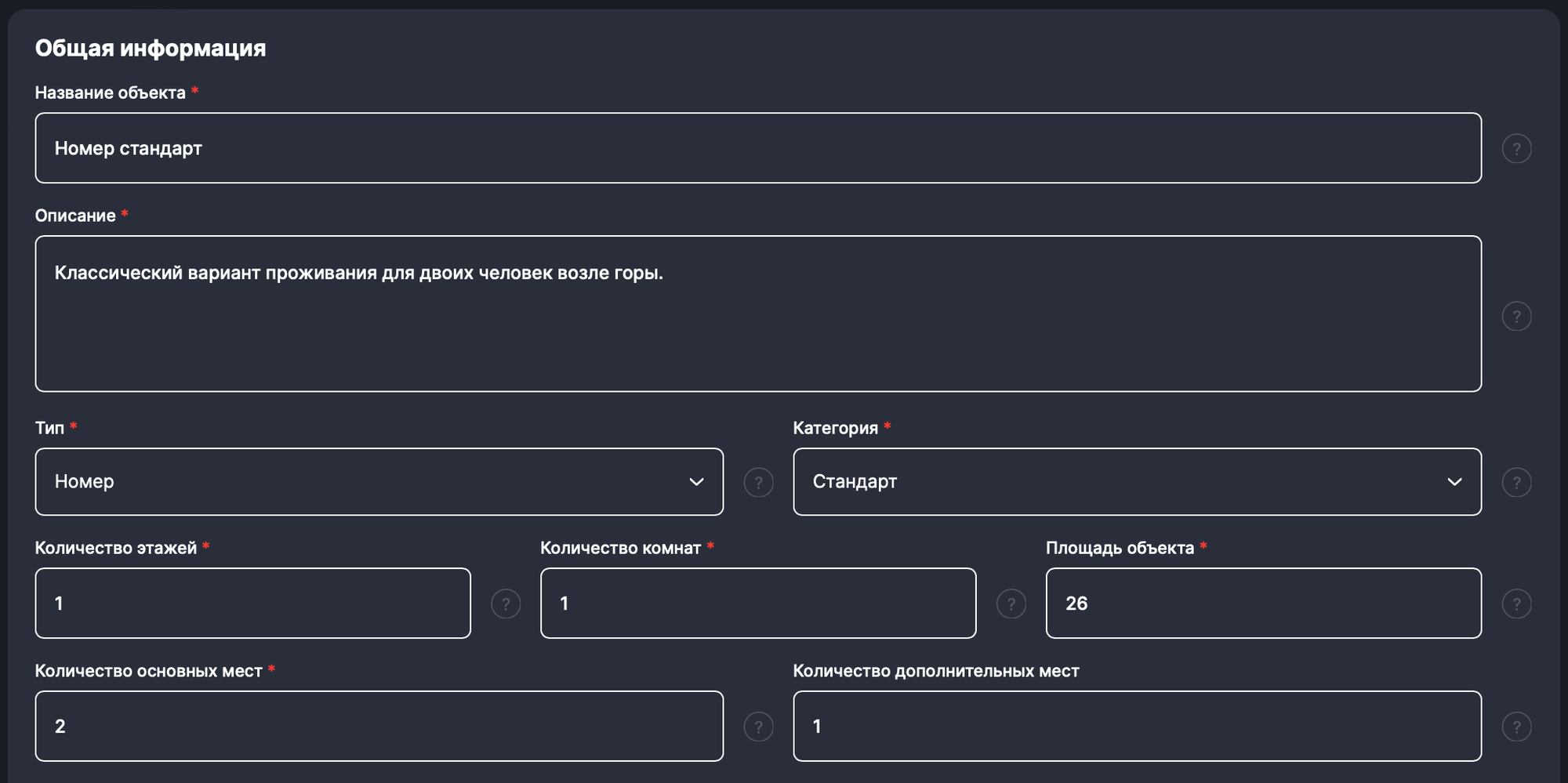
Task: Open help hint for Количество основных мест
Action: point(758,727)
